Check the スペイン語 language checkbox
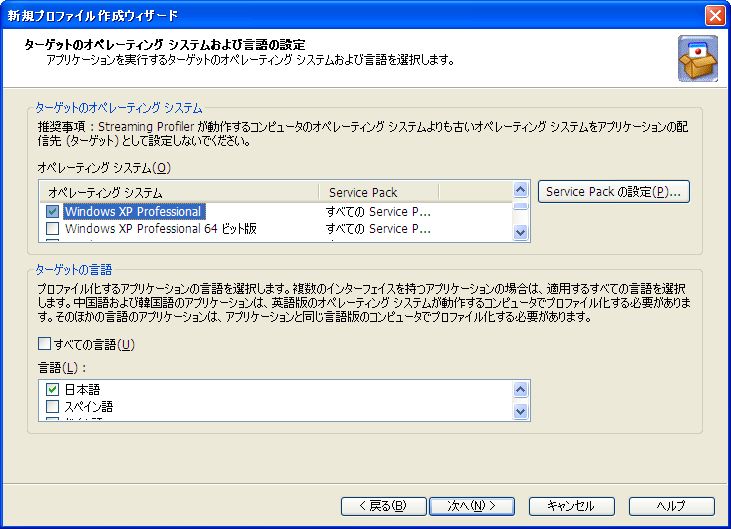Image resolution: width=731 pixels, height=529 pixels. [x=53, y=406]
